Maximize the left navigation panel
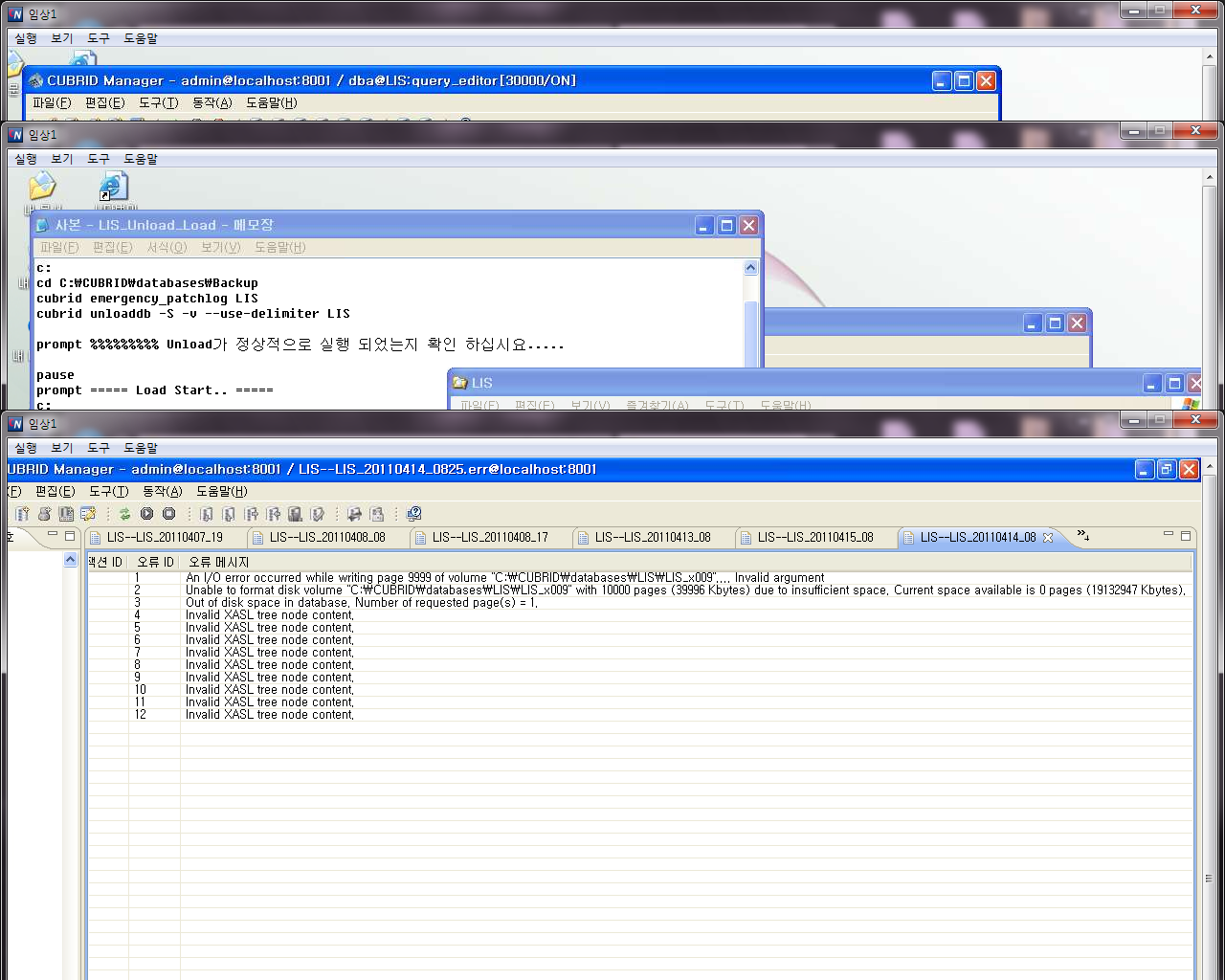The height and width of the screenshot is (980, 1225). (70, 536)
